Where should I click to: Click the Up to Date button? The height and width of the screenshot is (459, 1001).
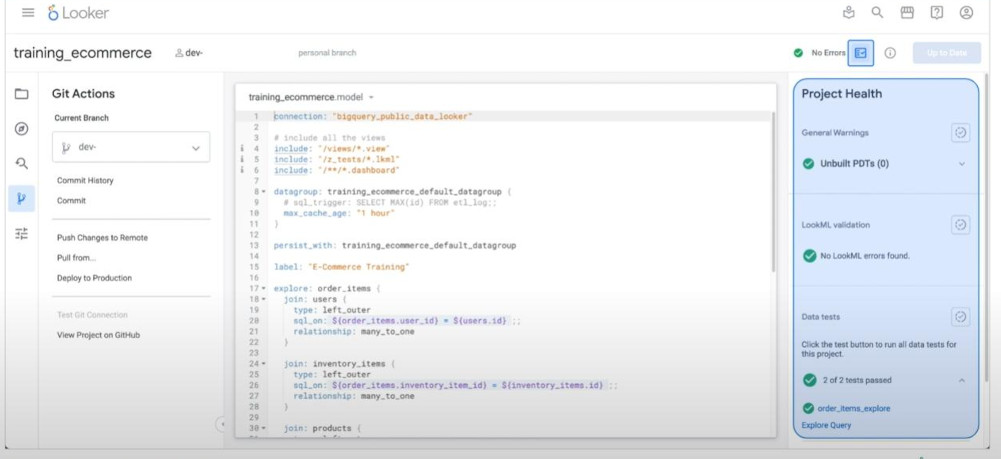(x=947, y=53)
